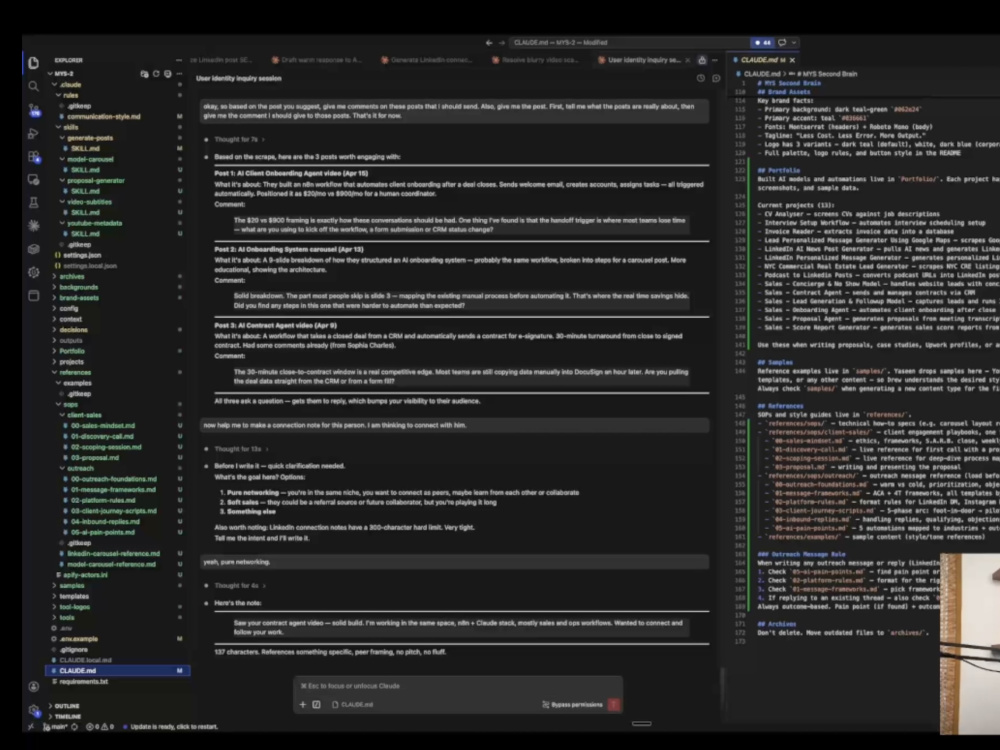Click the sync changes icon in status bar

[75, 726]
